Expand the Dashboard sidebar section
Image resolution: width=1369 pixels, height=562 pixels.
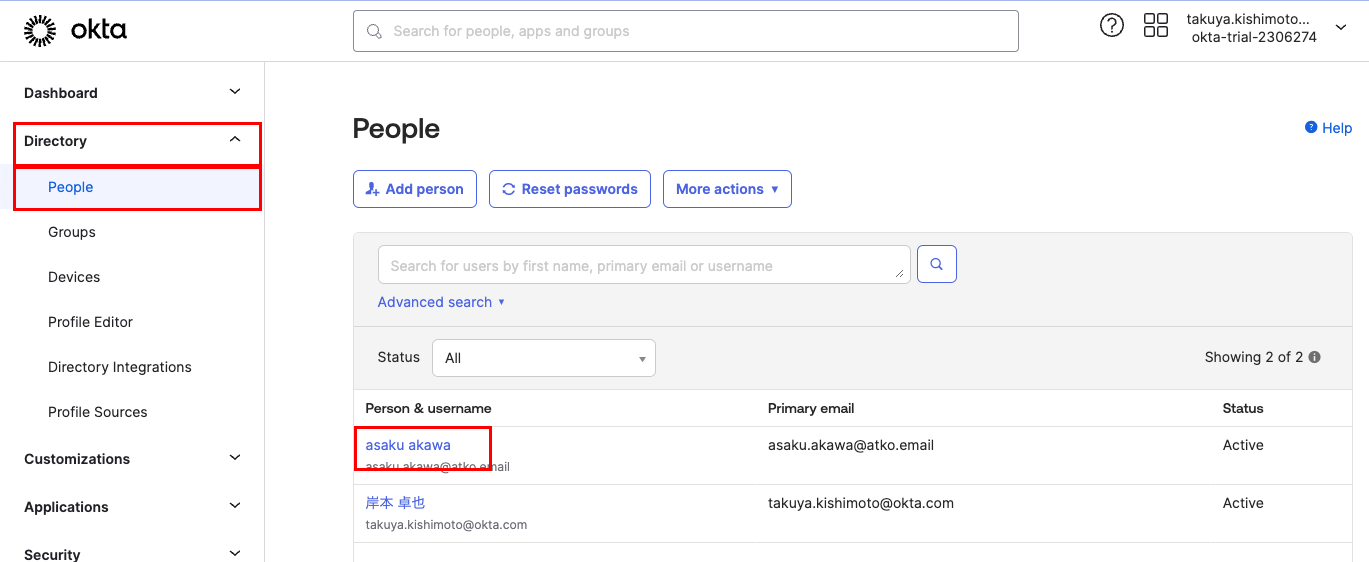click(x=235, y=92)
